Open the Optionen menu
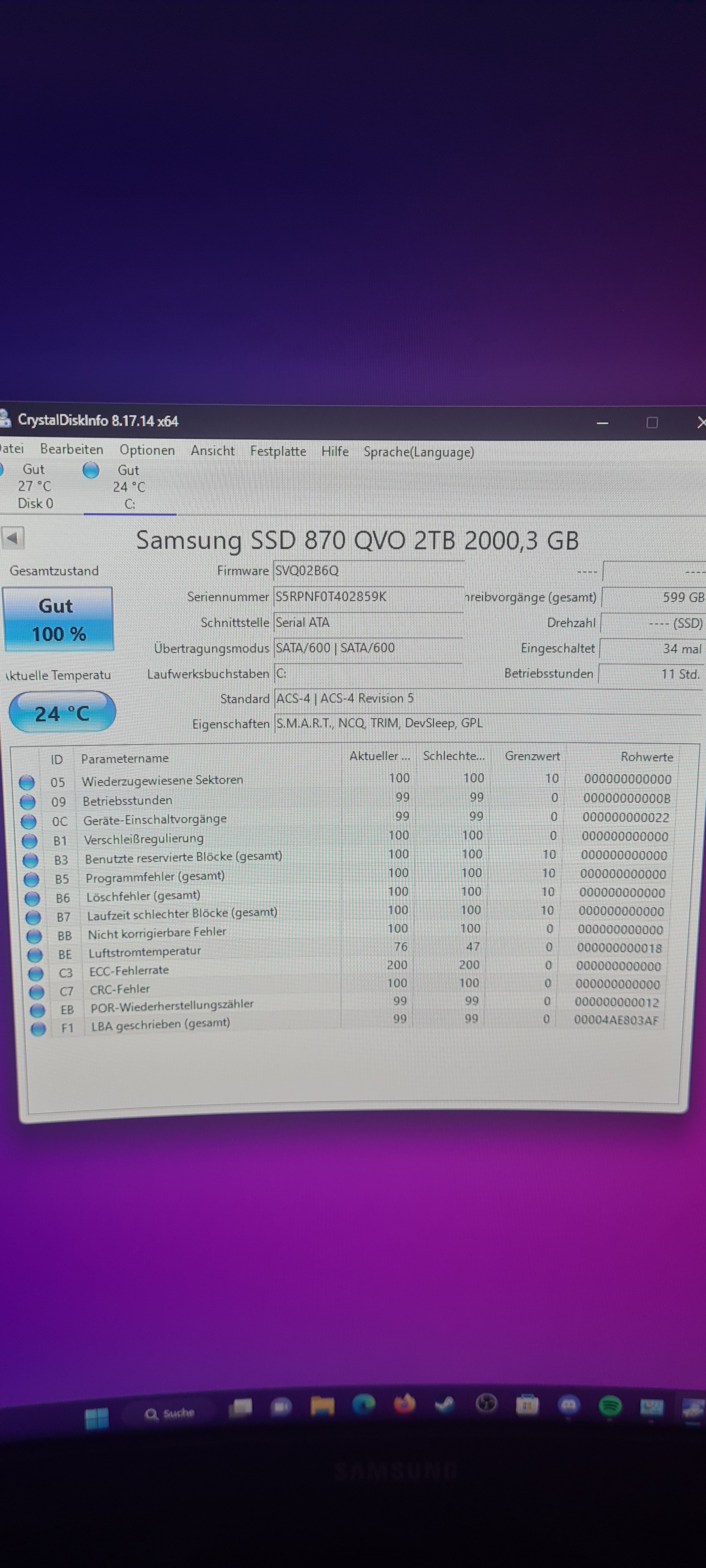The width and height of the screenshot is (706, 1568). tap(147, 450)
